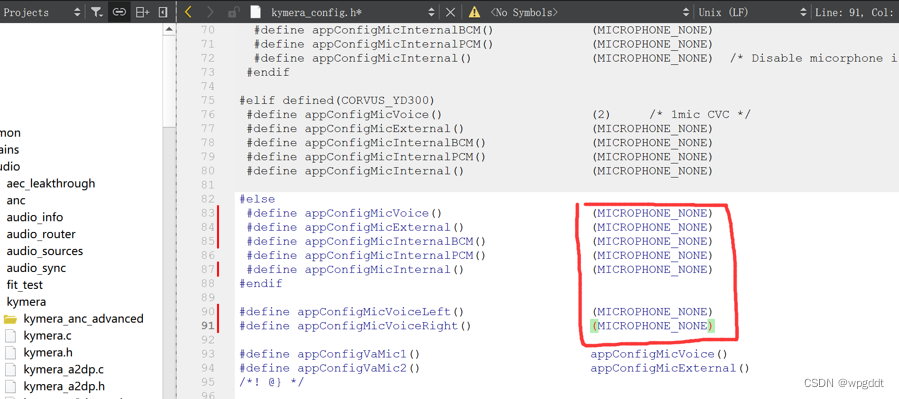Click MICROPHONE_NONE on line 91
The image size is (899, 399).
[x=652, y=326]
